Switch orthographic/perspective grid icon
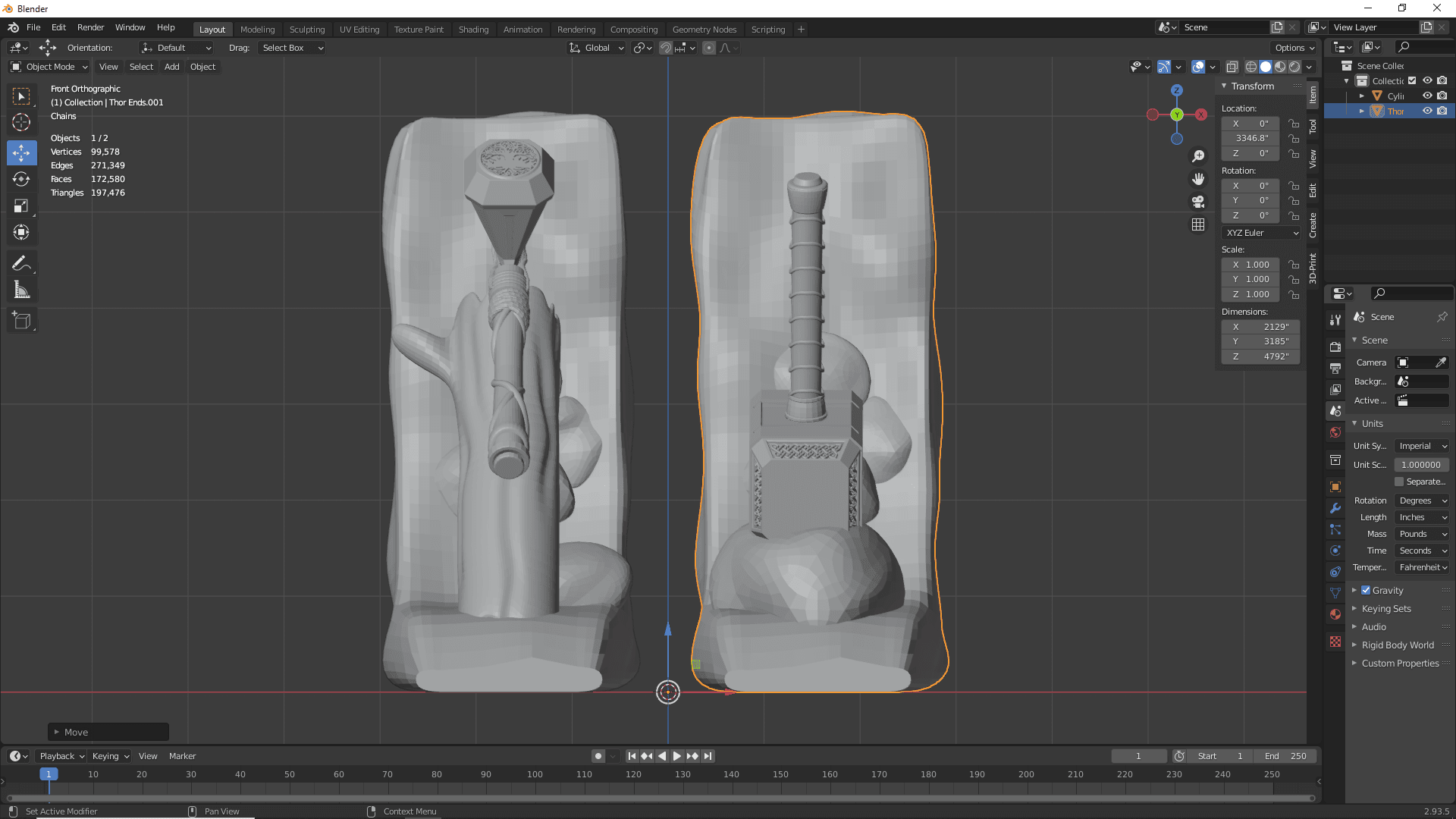1456x819 pixels. [1198, 224]
